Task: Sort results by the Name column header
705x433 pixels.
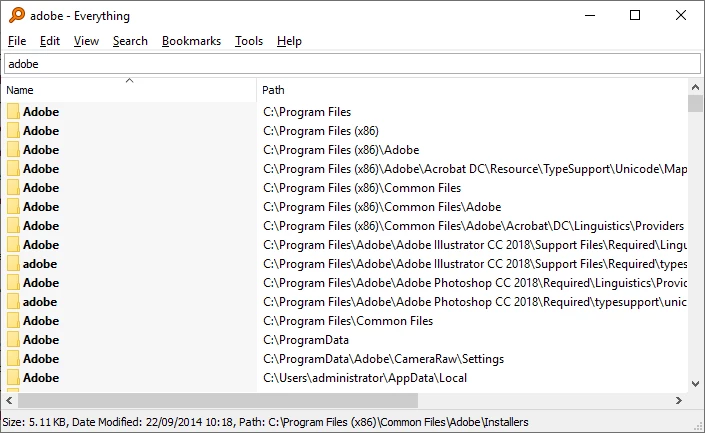Action: pyautogui.click(x=129, y=90)
